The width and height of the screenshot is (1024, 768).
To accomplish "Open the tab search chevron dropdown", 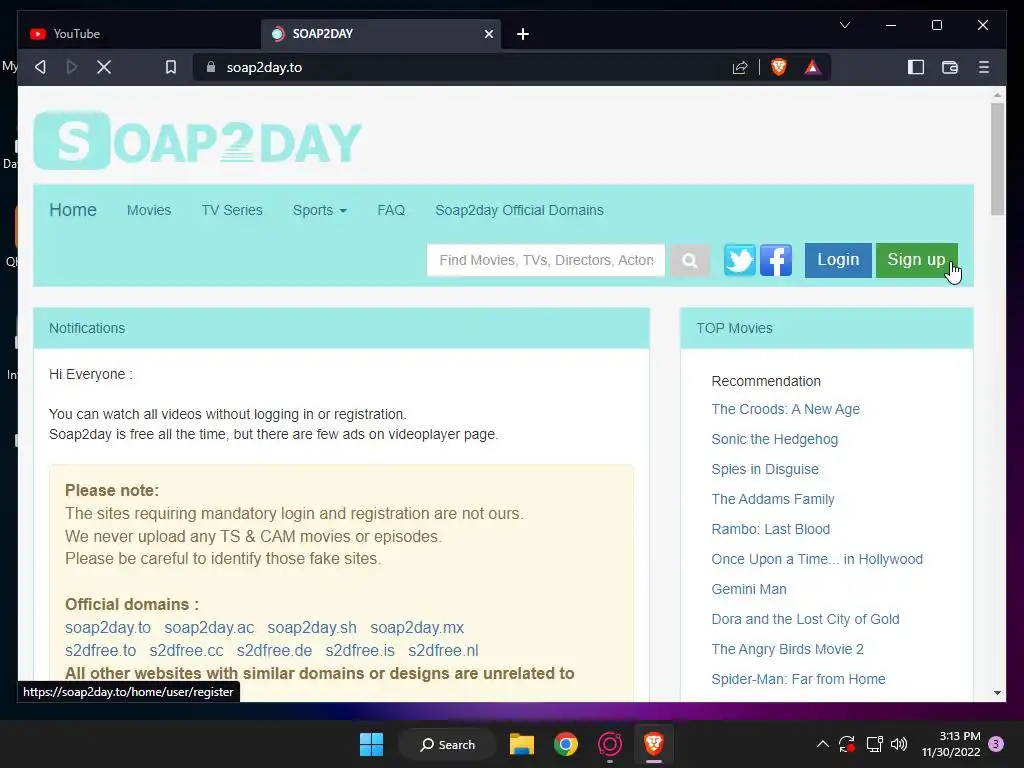I will coord(844,25).
